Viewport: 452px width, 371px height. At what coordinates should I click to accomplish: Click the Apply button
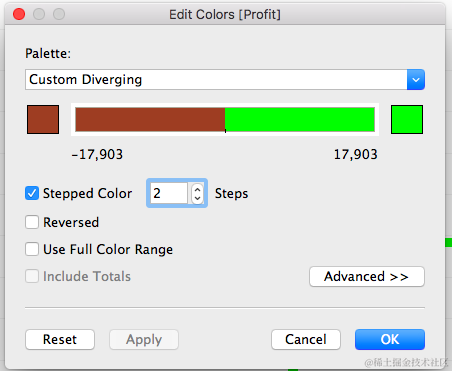pyautogui.click(x=144, y=339)
